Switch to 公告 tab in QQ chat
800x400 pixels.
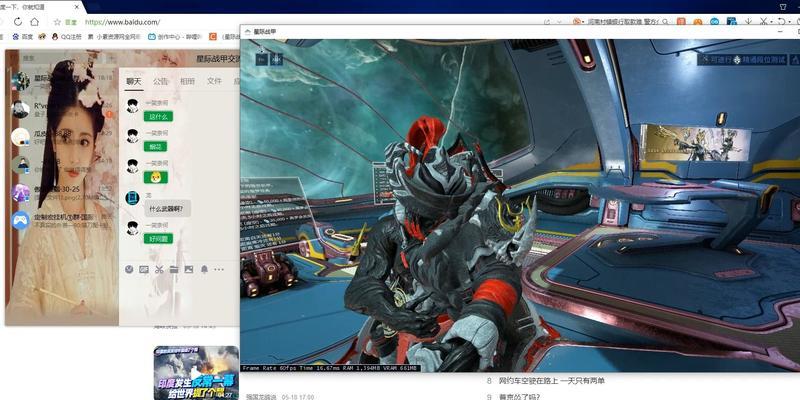coord(161,81)
